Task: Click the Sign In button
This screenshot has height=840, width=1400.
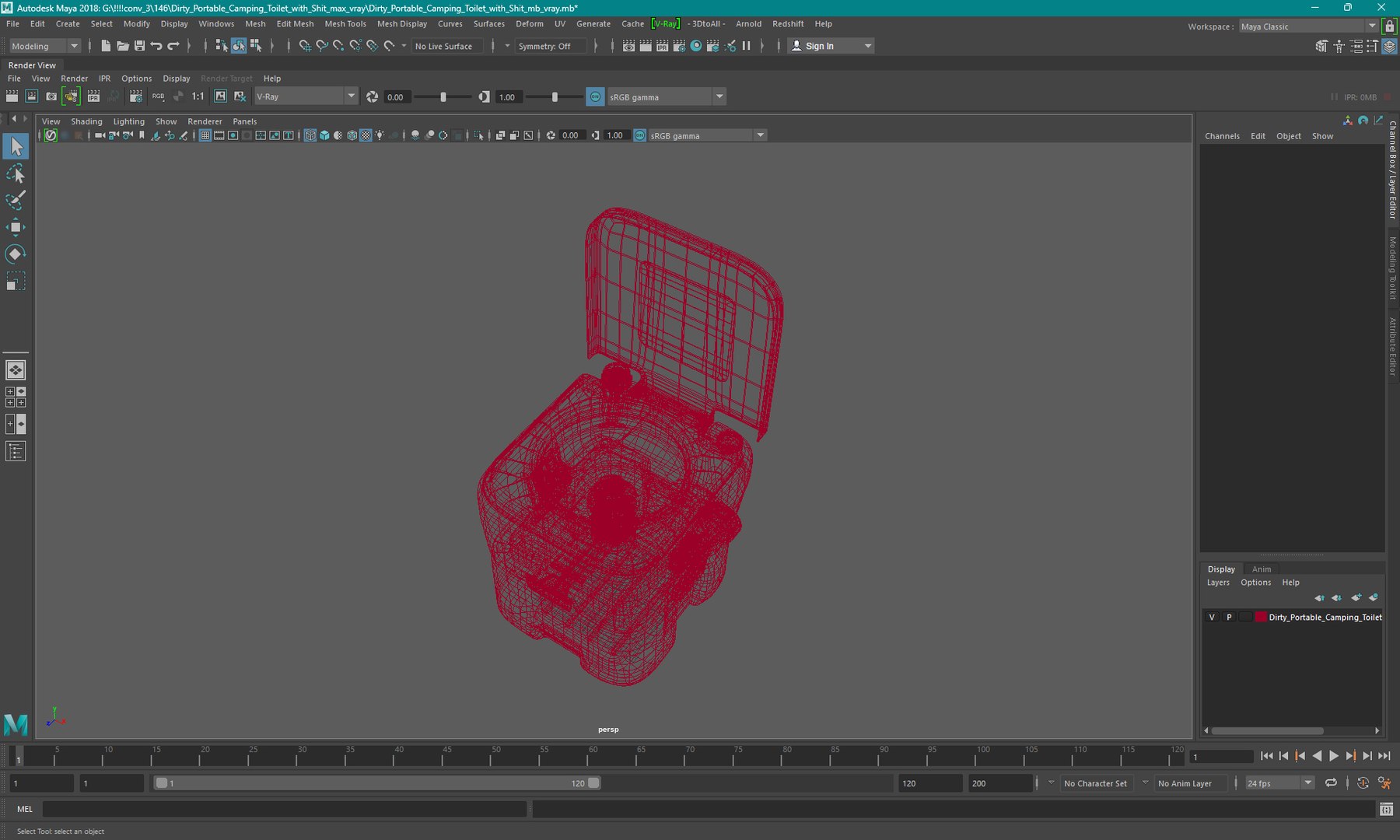Action: pos(831,46)
